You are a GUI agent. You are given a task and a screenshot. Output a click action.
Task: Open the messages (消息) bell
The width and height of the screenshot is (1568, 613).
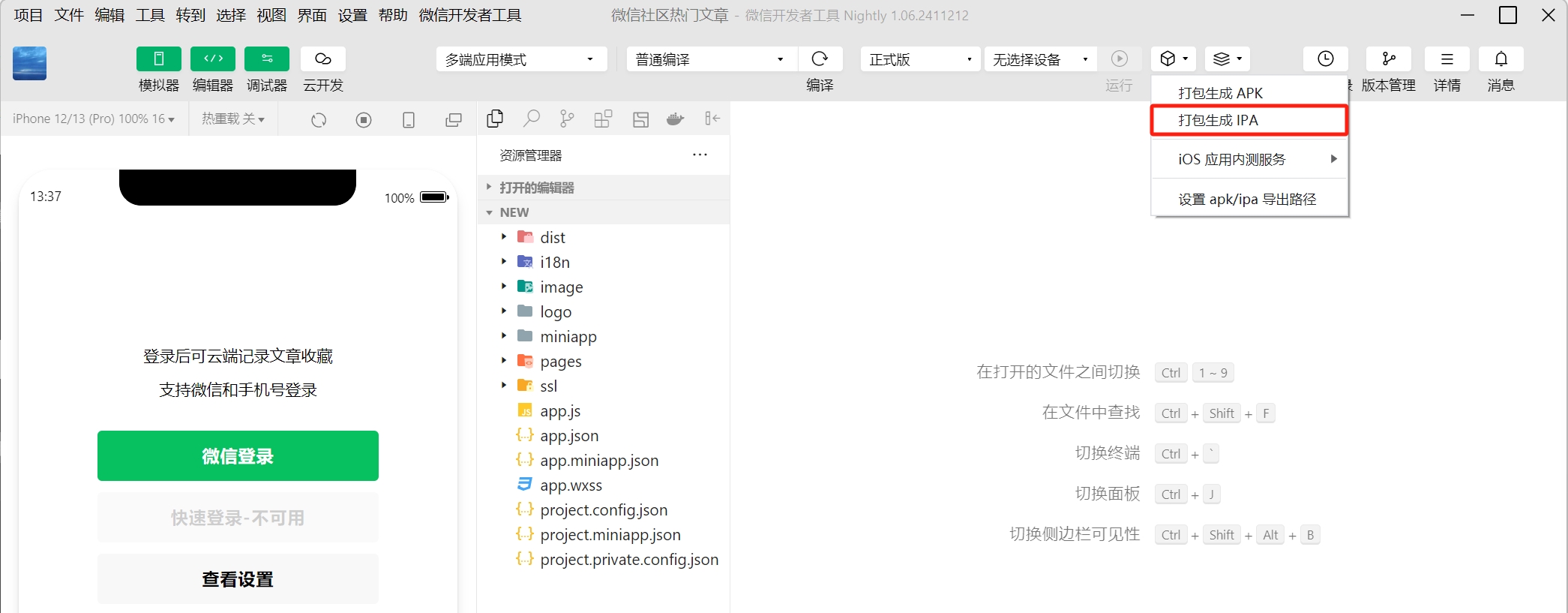tap(1501, 59)
